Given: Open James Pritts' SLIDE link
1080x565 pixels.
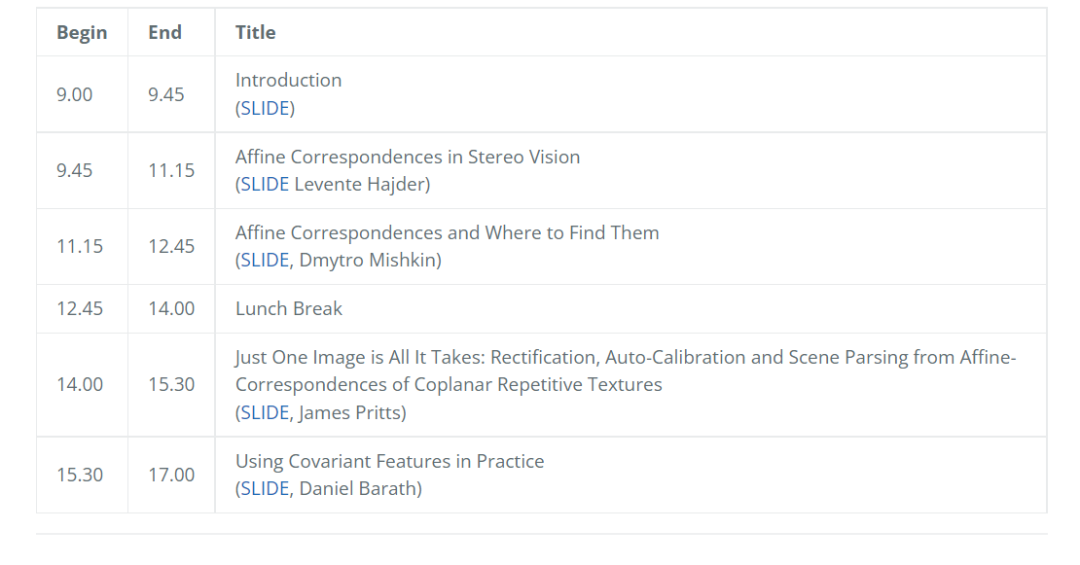Looking at the screenshot, I should [264, 412].
